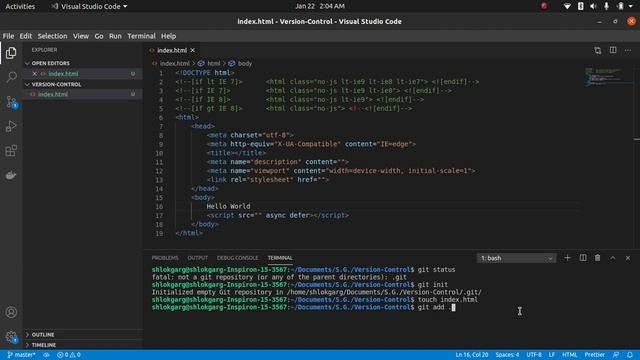Split the editor to the right
The image size is (640, 360).
tap(613, 50)
